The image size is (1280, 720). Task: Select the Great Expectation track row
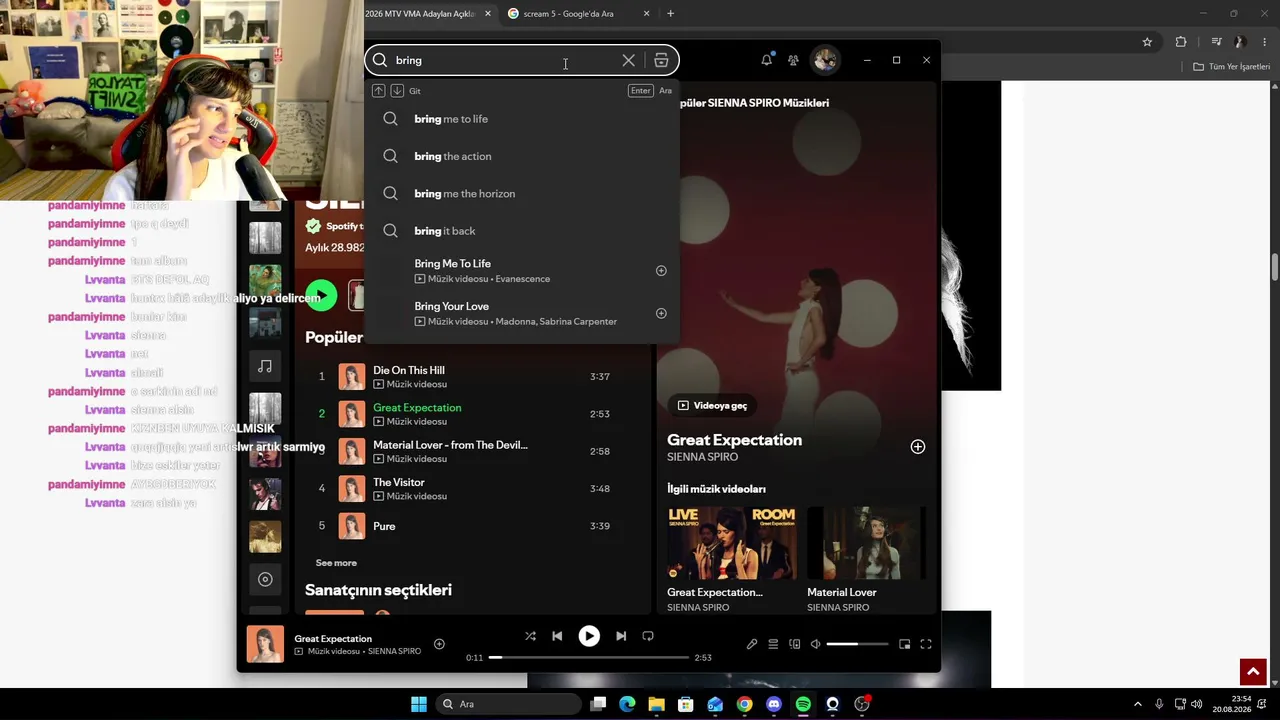click(475, 414)
